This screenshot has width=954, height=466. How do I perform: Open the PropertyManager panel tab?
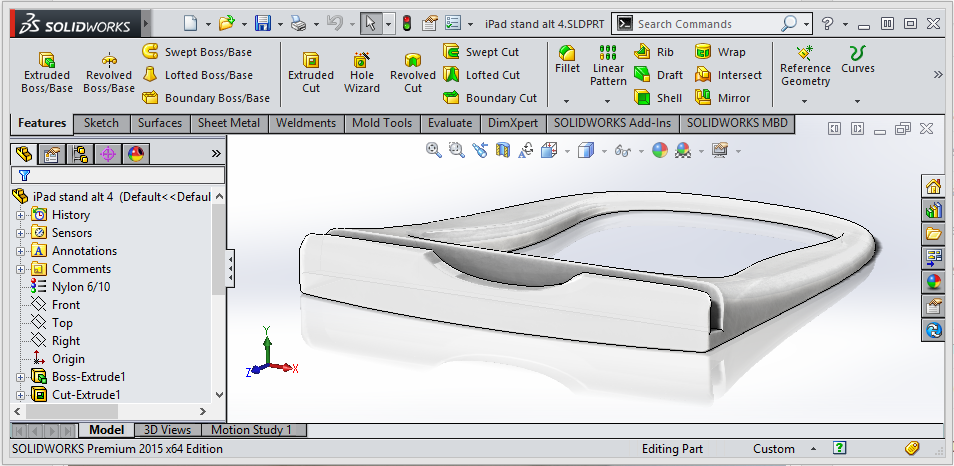[x=52, y=153]
